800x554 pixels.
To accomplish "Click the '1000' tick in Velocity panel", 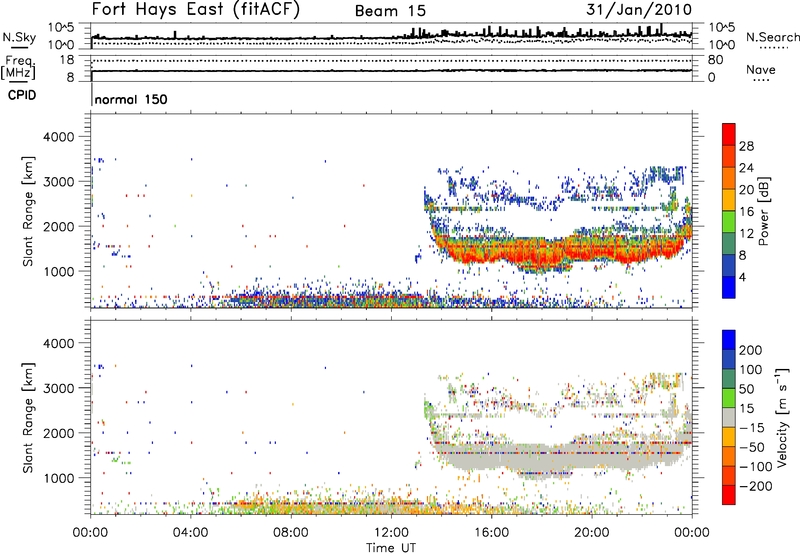I will click(58, 478).
